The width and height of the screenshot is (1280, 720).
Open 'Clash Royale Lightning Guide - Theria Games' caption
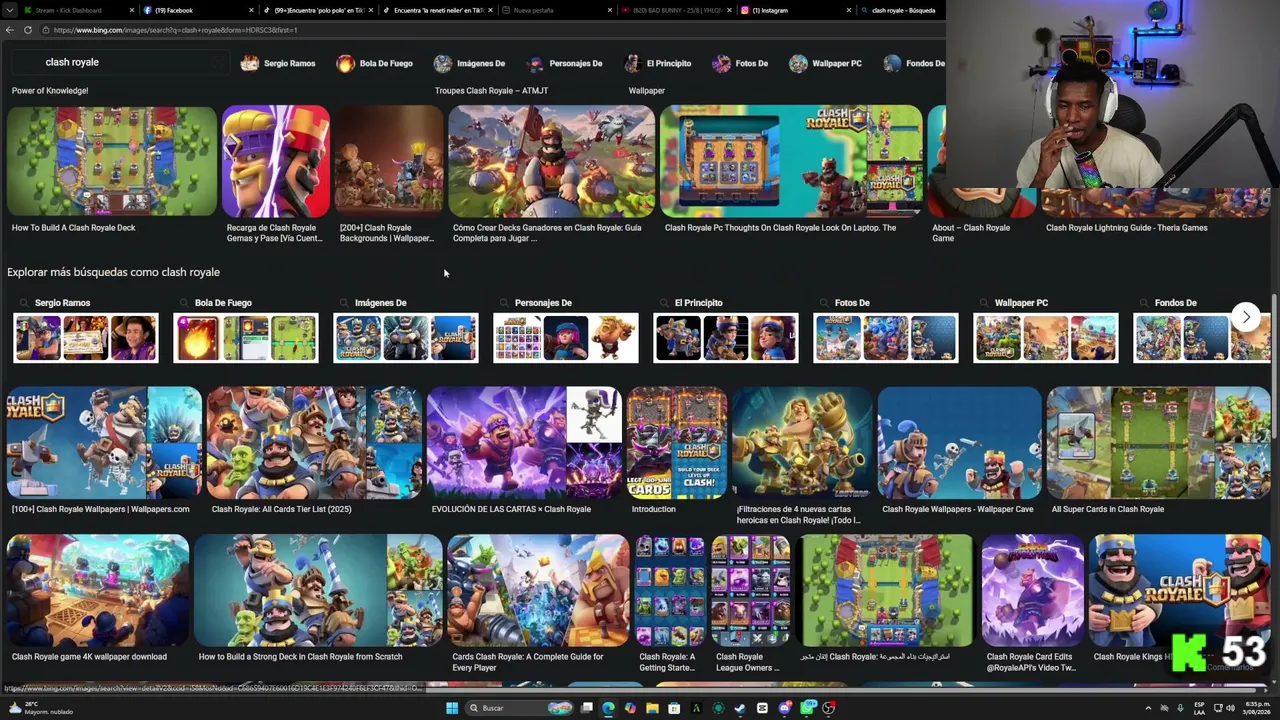(1127, 228)
